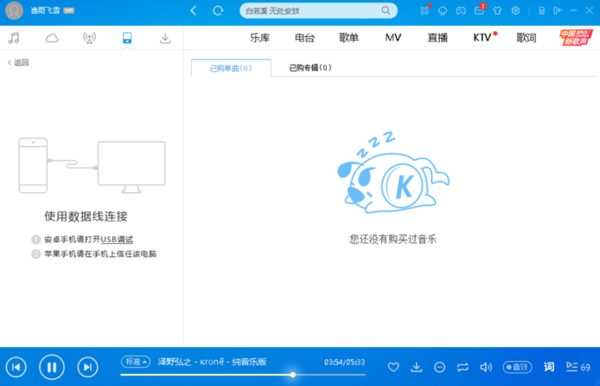Open the skin shirt icon

pos(497,11)
